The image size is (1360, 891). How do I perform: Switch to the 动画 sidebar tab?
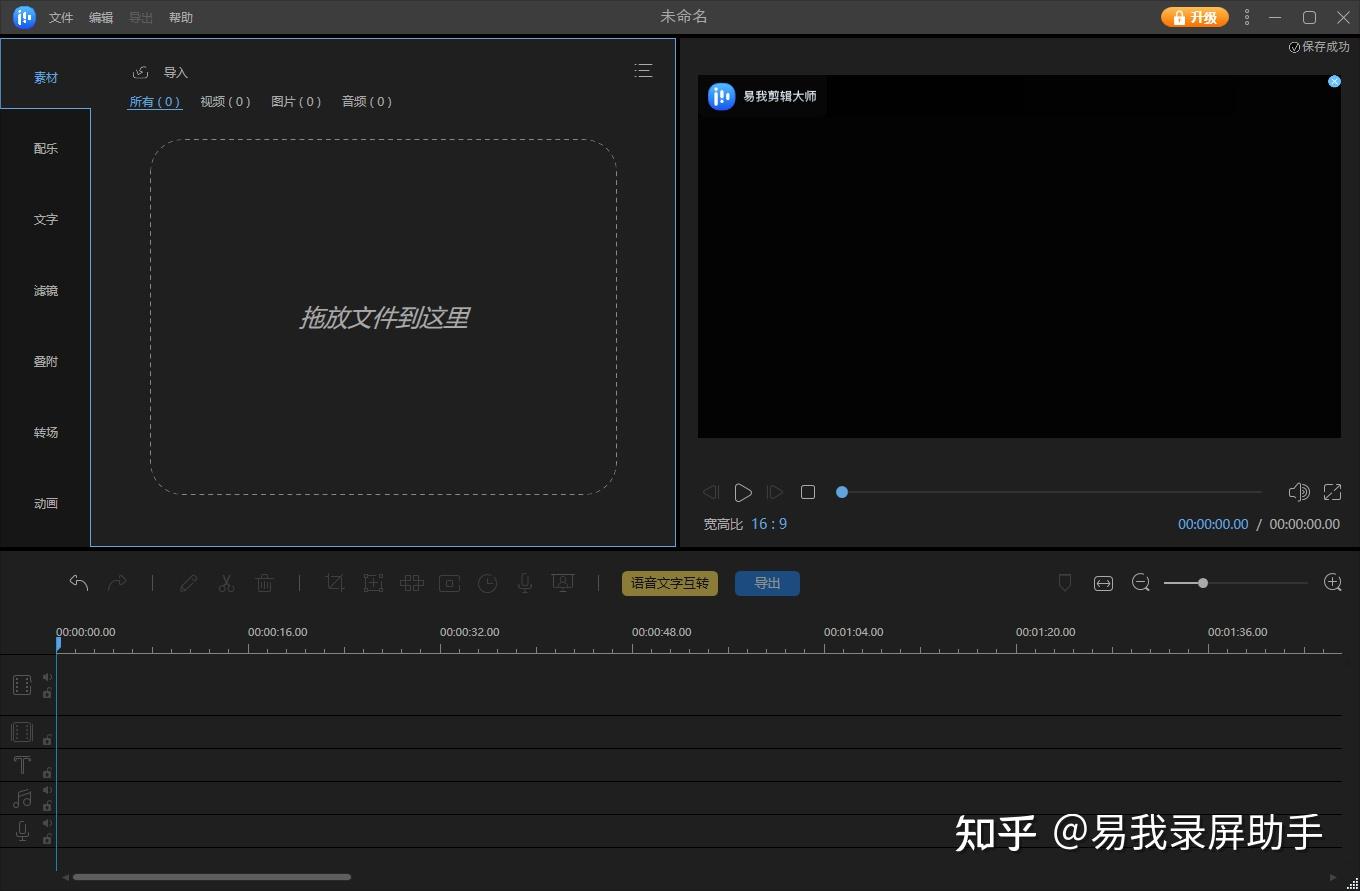[46, 503]
